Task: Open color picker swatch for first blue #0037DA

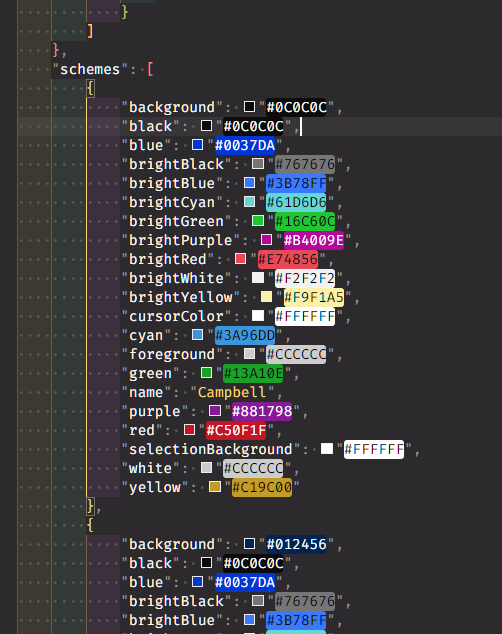Action: click(x=198, y=145)
